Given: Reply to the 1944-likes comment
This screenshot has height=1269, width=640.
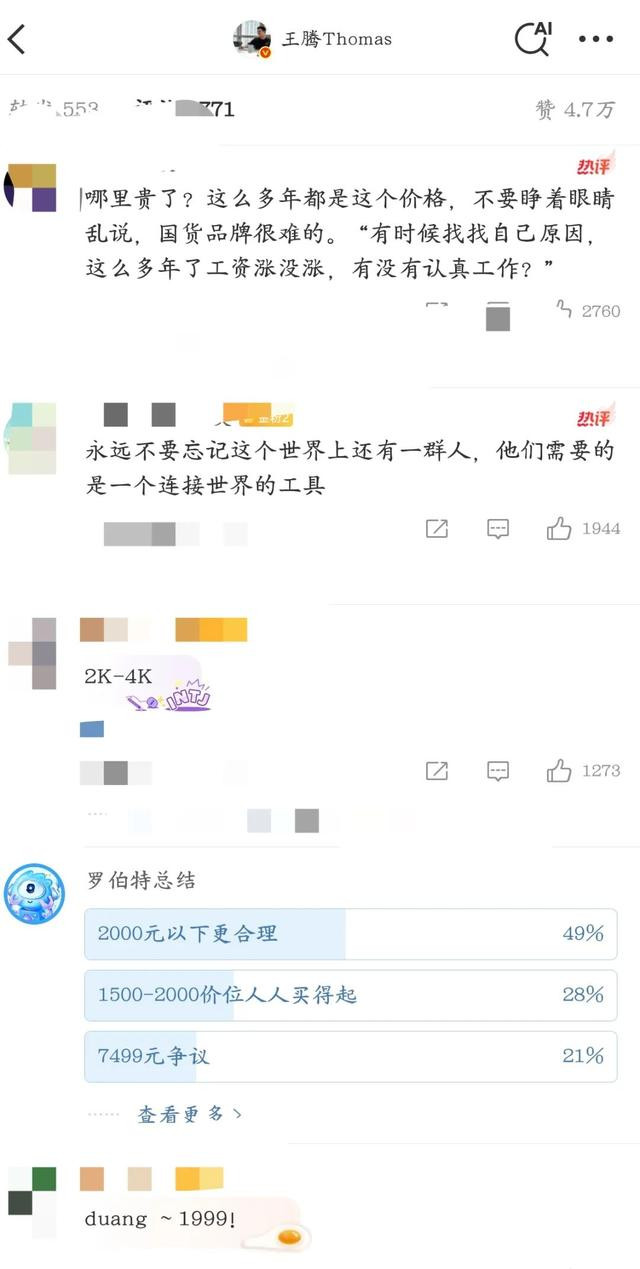Looking at the screenshot, I should [498, 528].
